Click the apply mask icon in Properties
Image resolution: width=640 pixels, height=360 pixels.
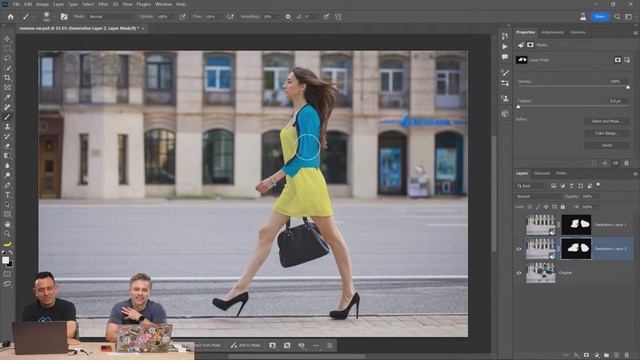pos(605,163)
